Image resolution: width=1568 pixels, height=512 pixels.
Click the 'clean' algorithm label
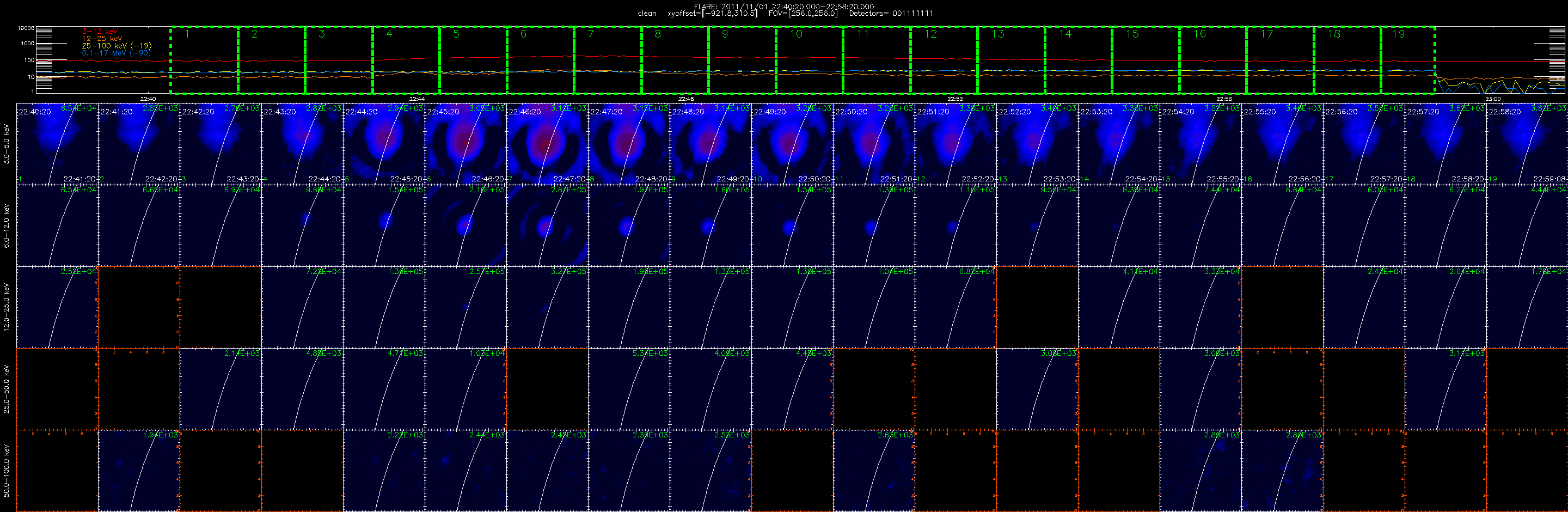pyautogui.click(x=647, y=14)
